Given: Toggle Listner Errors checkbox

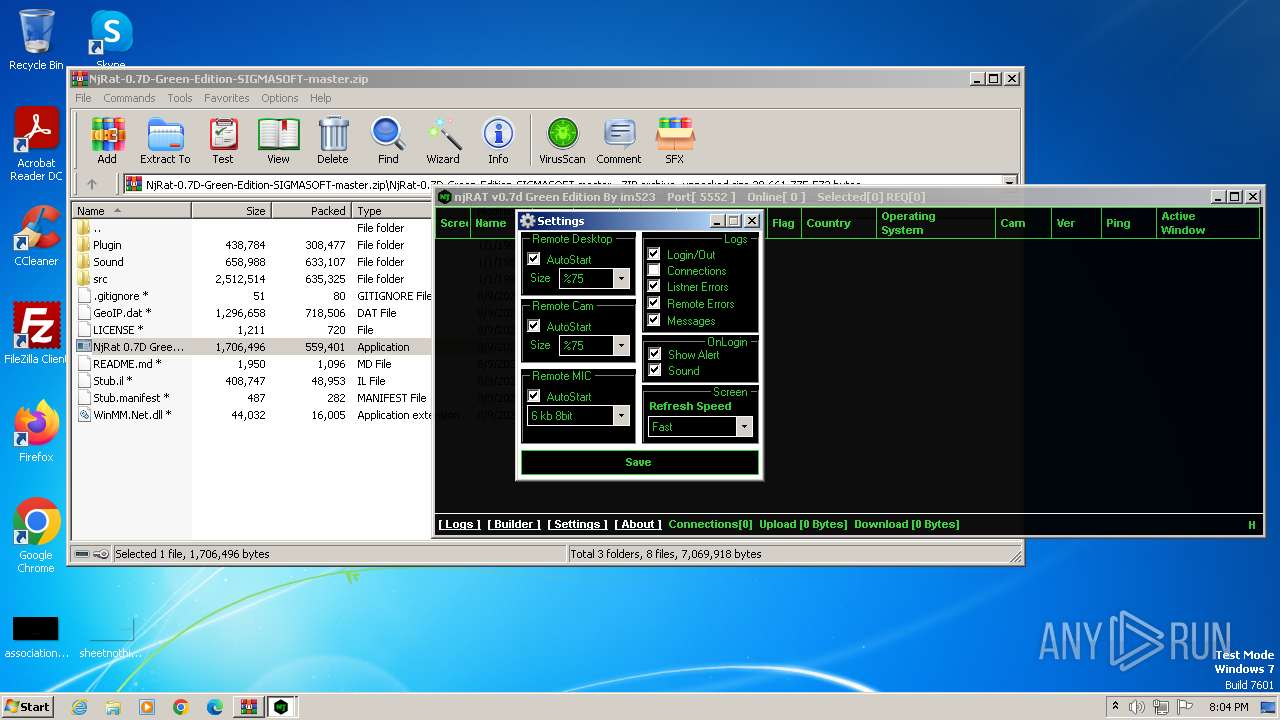Looking at the screenshot, I should [654, 286].
